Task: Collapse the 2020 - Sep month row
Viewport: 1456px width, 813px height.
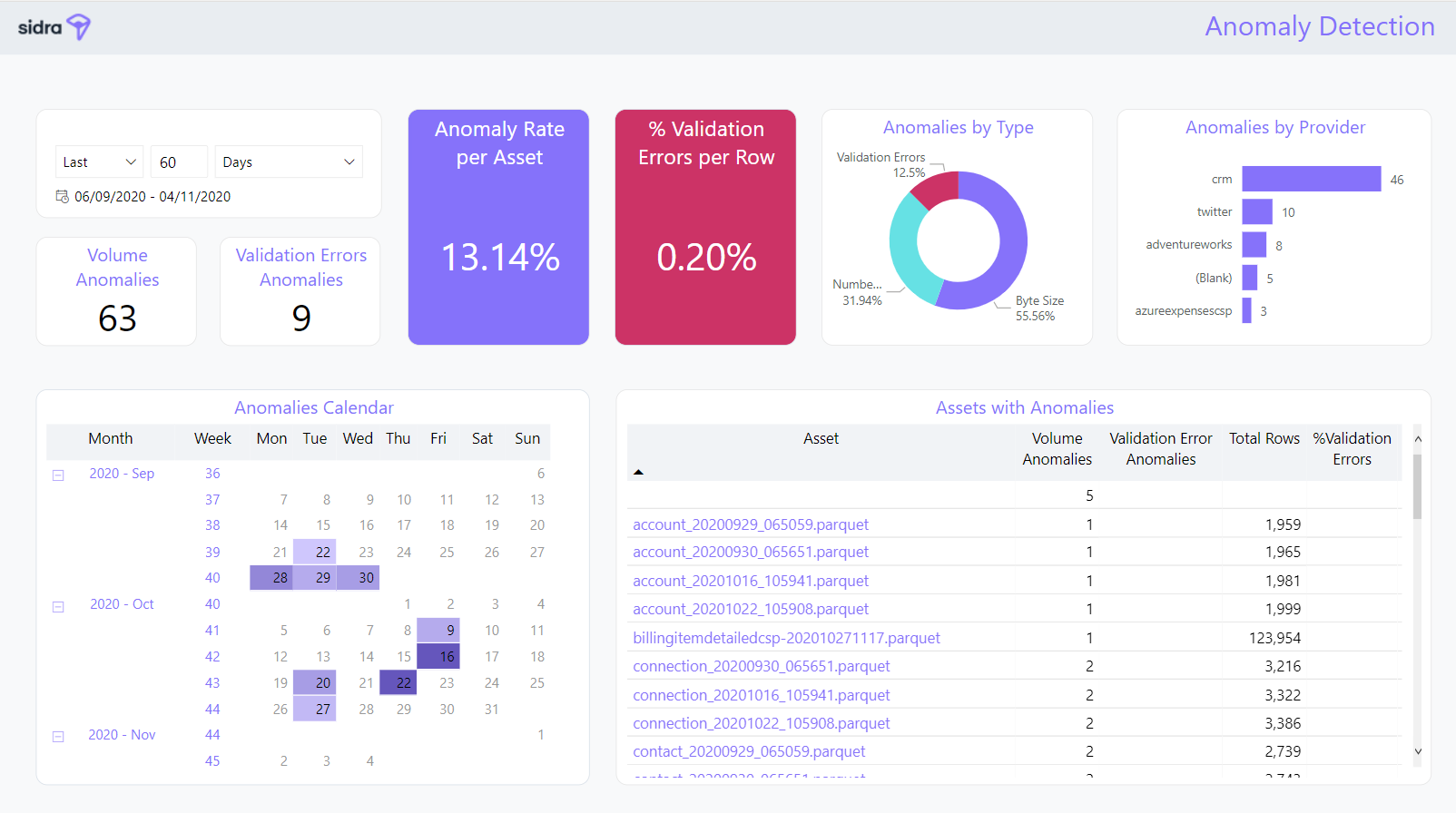Action: (x=58, y=475)
